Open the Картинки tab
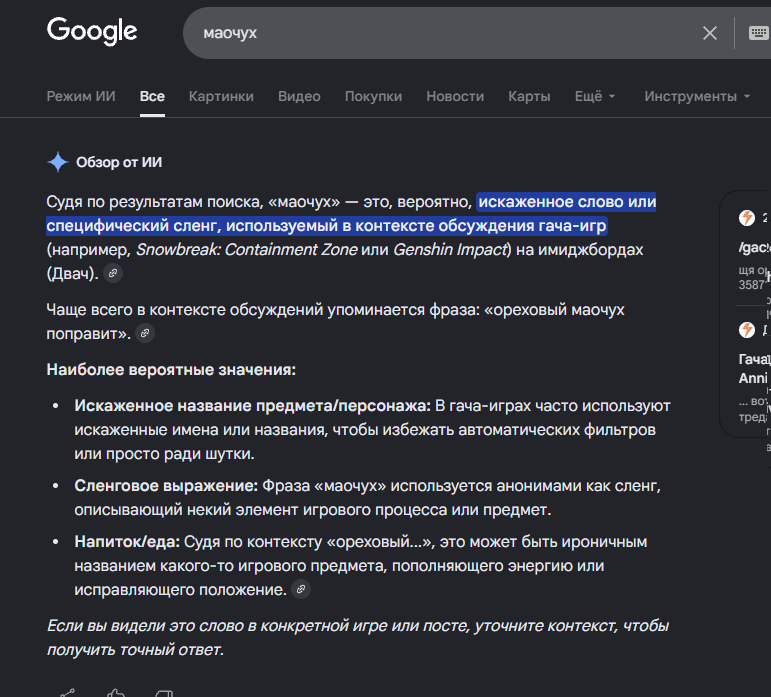 pyautogui.click(x=221, y=96)
